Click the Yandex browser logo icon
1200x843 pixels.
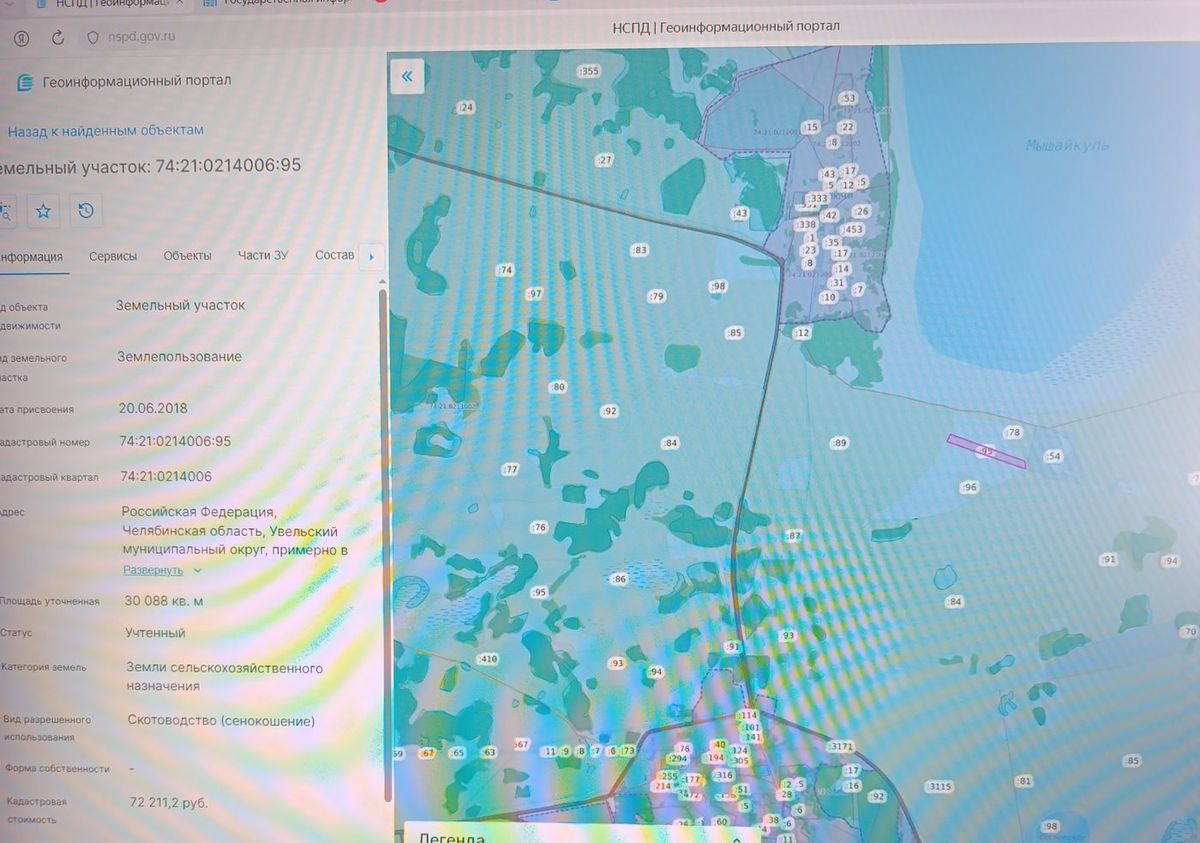click(21, 37)
